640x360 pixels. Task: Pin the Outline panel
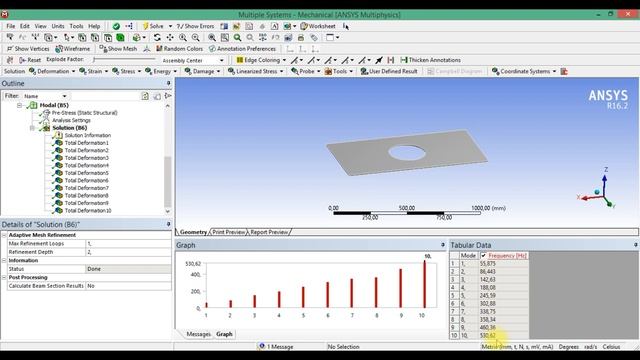168,83
